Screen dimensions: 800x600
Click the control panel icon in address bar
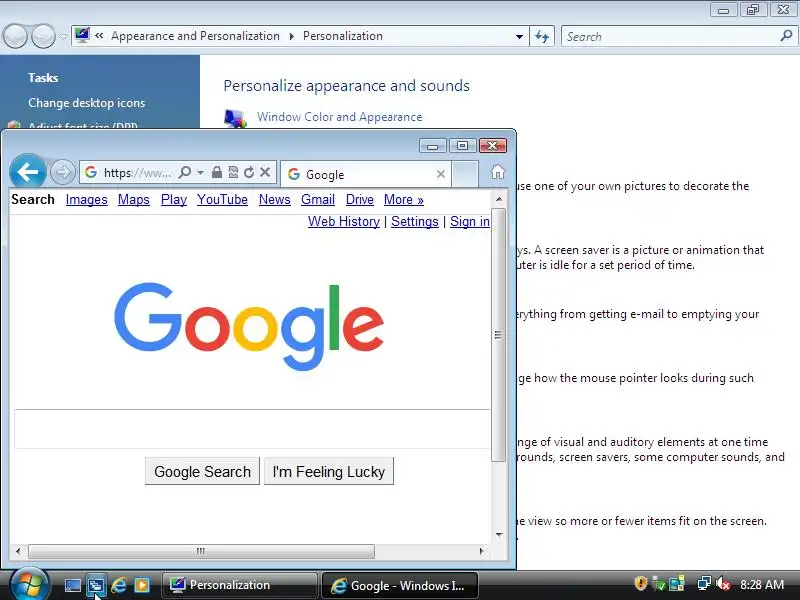(x=82, y=36)
